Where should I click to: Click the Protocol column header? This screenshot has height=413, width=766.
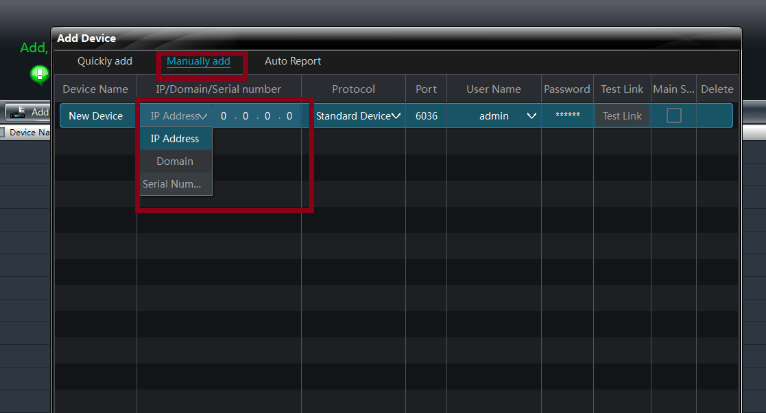[353, 89]
